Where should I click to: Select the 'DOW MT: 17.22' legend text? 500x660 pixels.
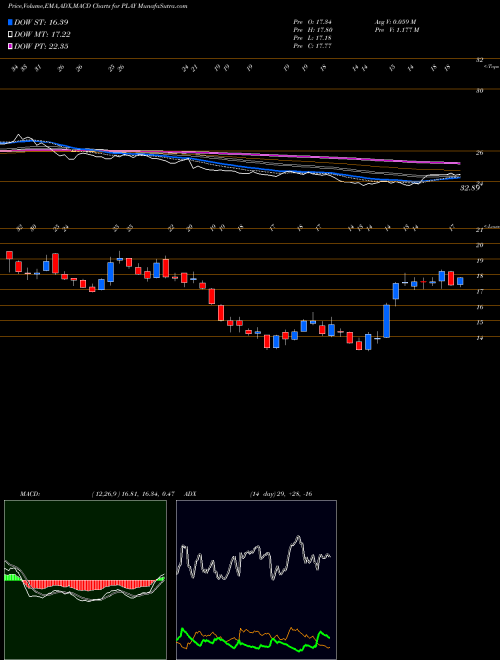tap(42, 35)
